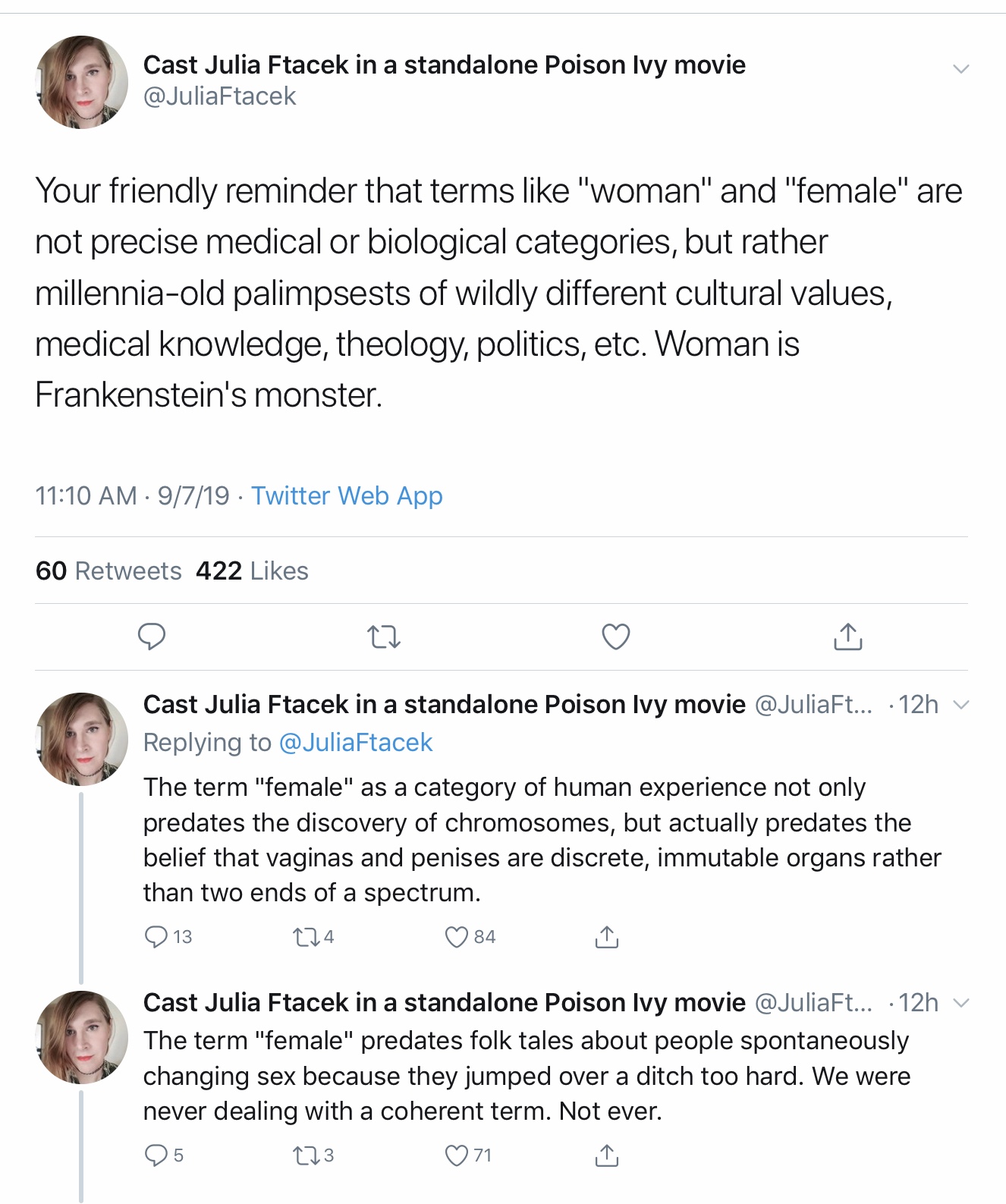Like the reply with 71 likes
This screenshot has height=1204, width=1006.
(x=457, y=1155)
